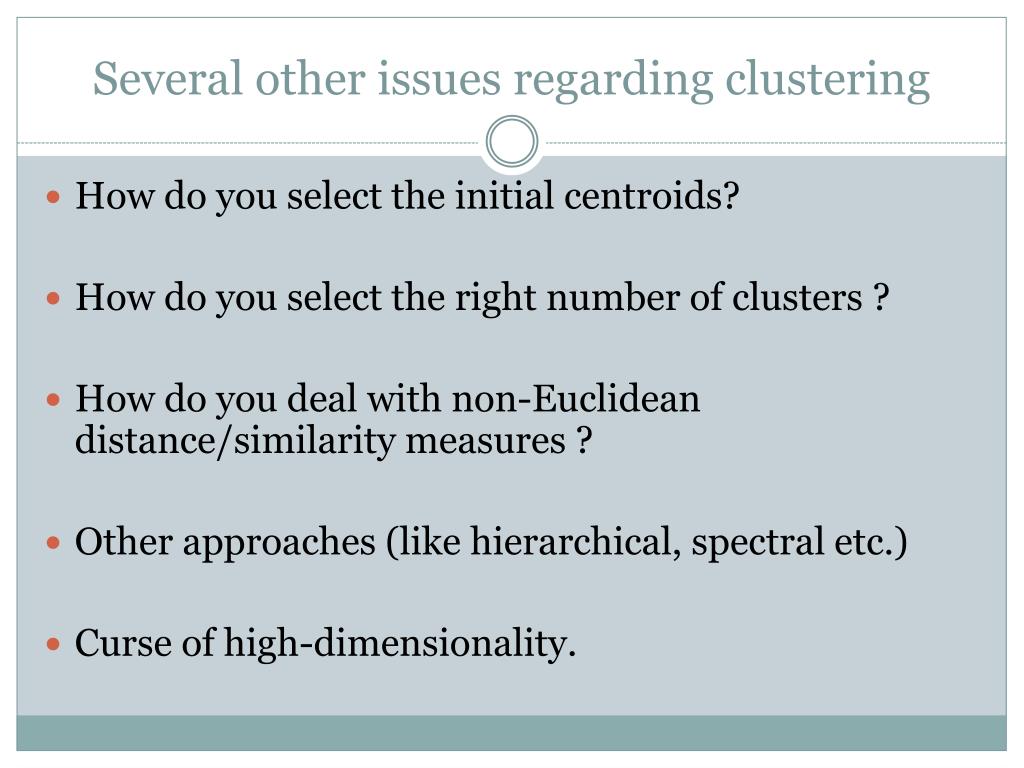This screenshot has width=1024, height=768.
Task: Click the word 'centroids?' in first bullet
Action: pyautogui.click(x=651, y=195)
